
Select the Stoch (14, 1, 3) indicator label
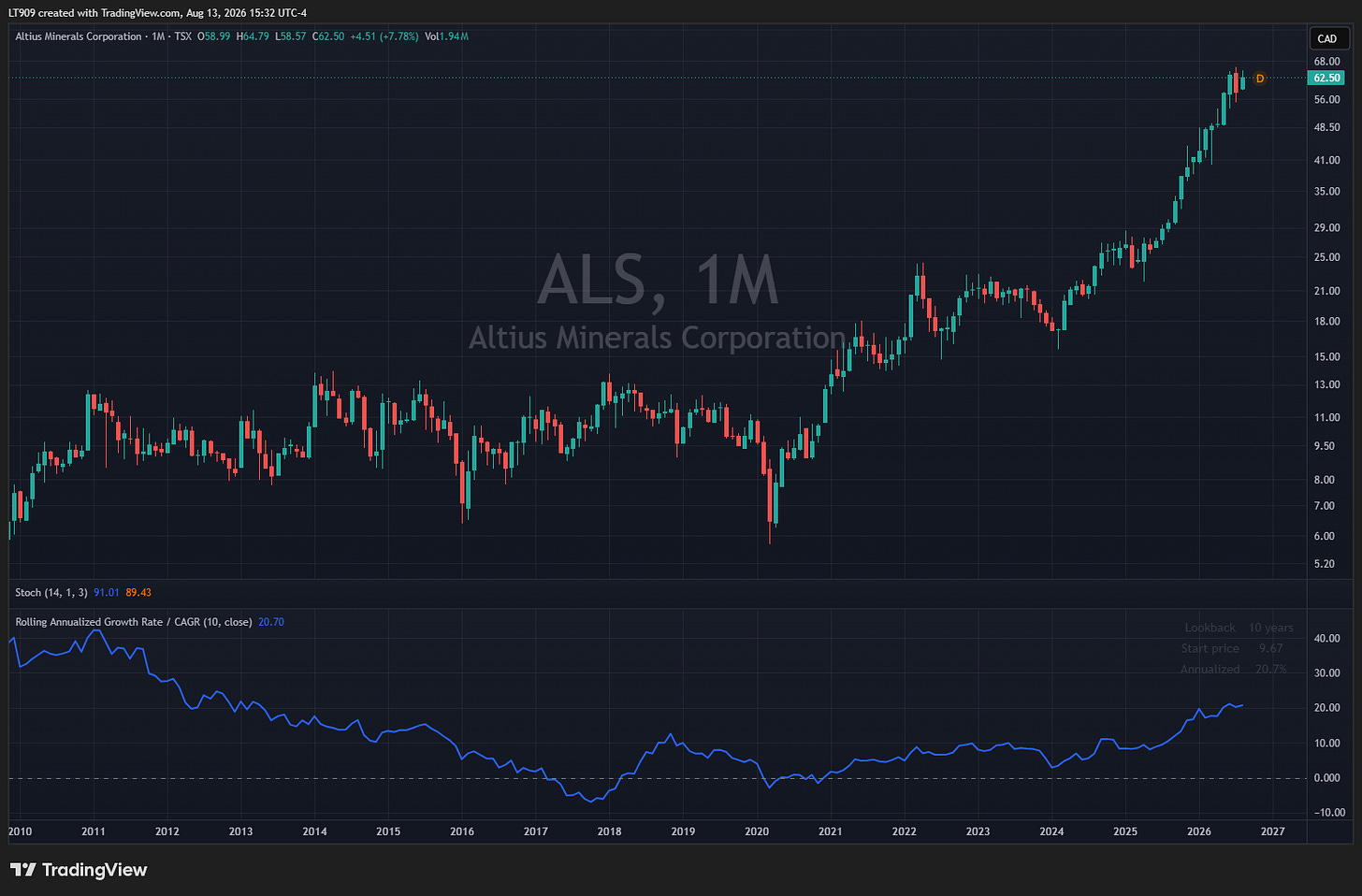point(51,592)
